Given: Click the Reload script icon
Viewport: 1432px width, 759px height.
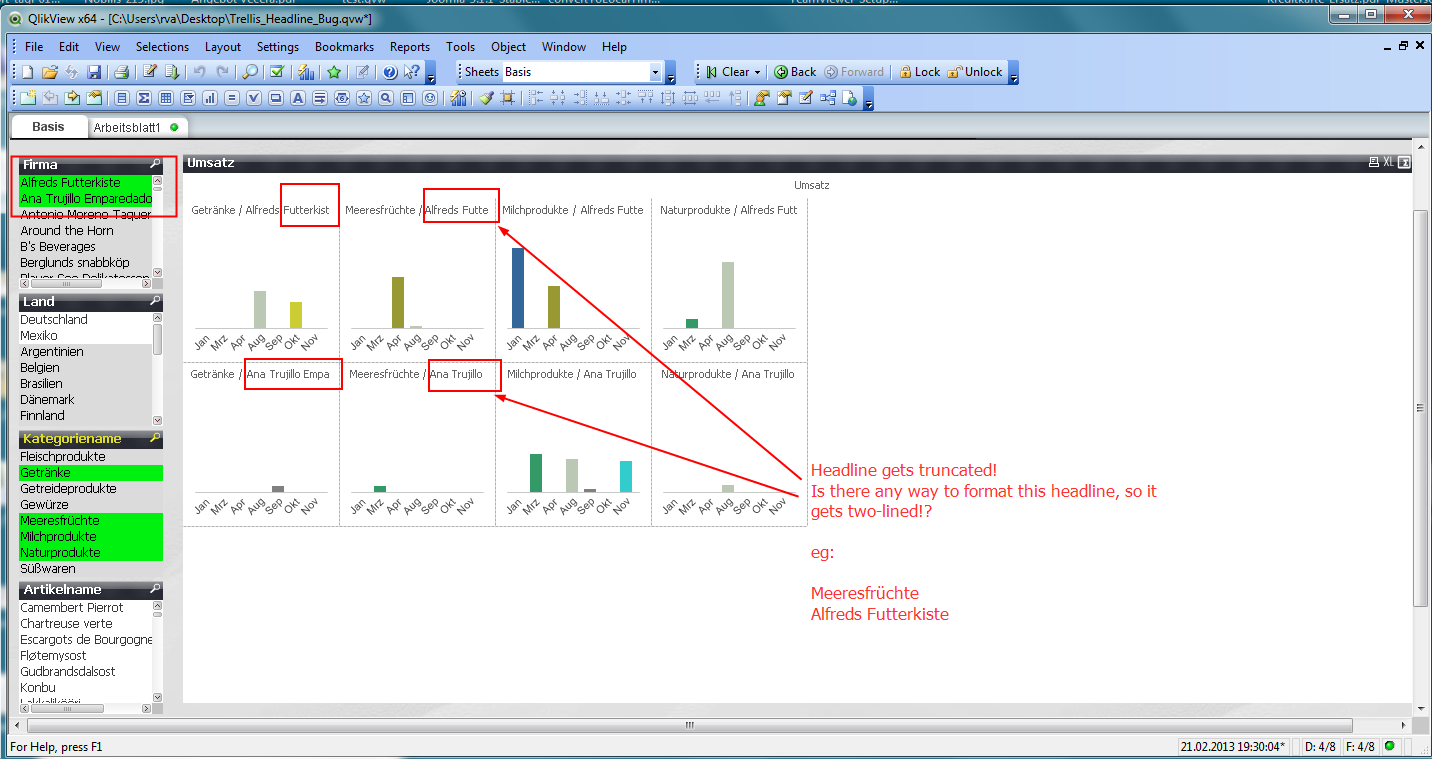Looking at the screenshot, I should 172,72.
